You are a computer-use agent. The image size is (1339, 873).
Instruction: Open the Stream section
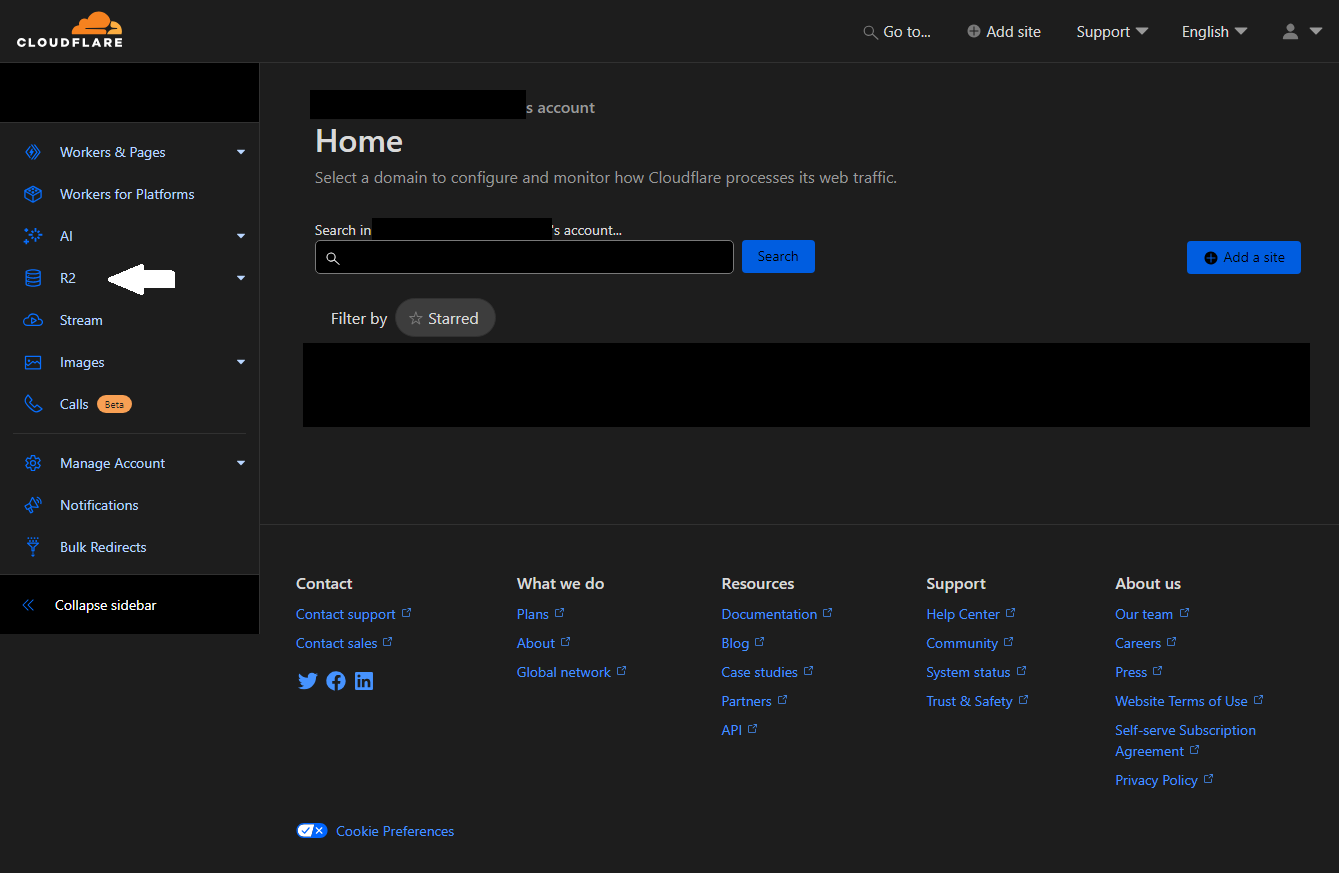[x=81, y=319]
